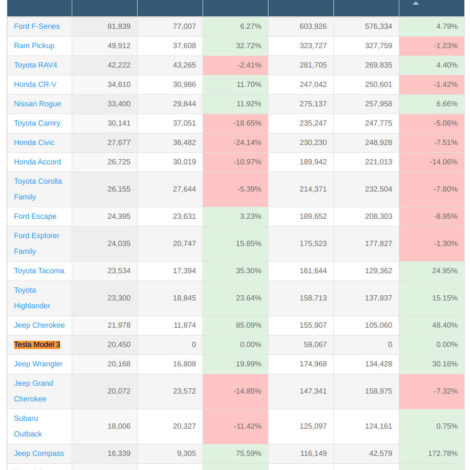Open the Toyota Highlander link

coord(32,298)
